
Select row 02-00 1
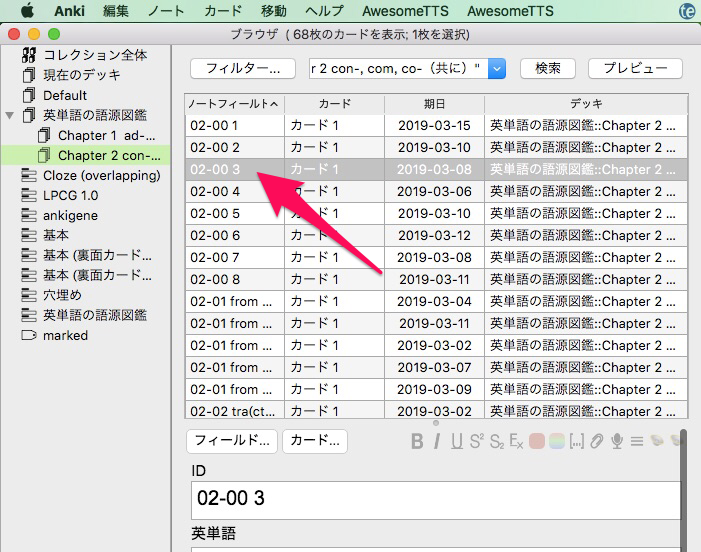coord(436,126)
